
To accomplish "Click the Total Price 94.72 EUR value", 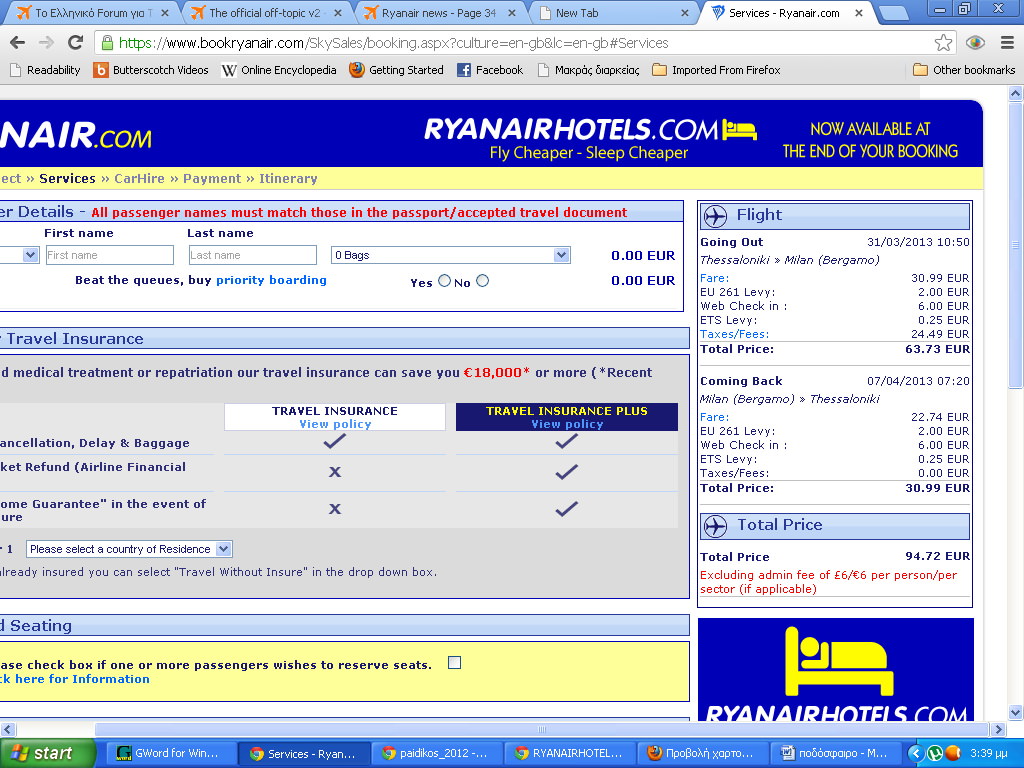I will (937, 556).
